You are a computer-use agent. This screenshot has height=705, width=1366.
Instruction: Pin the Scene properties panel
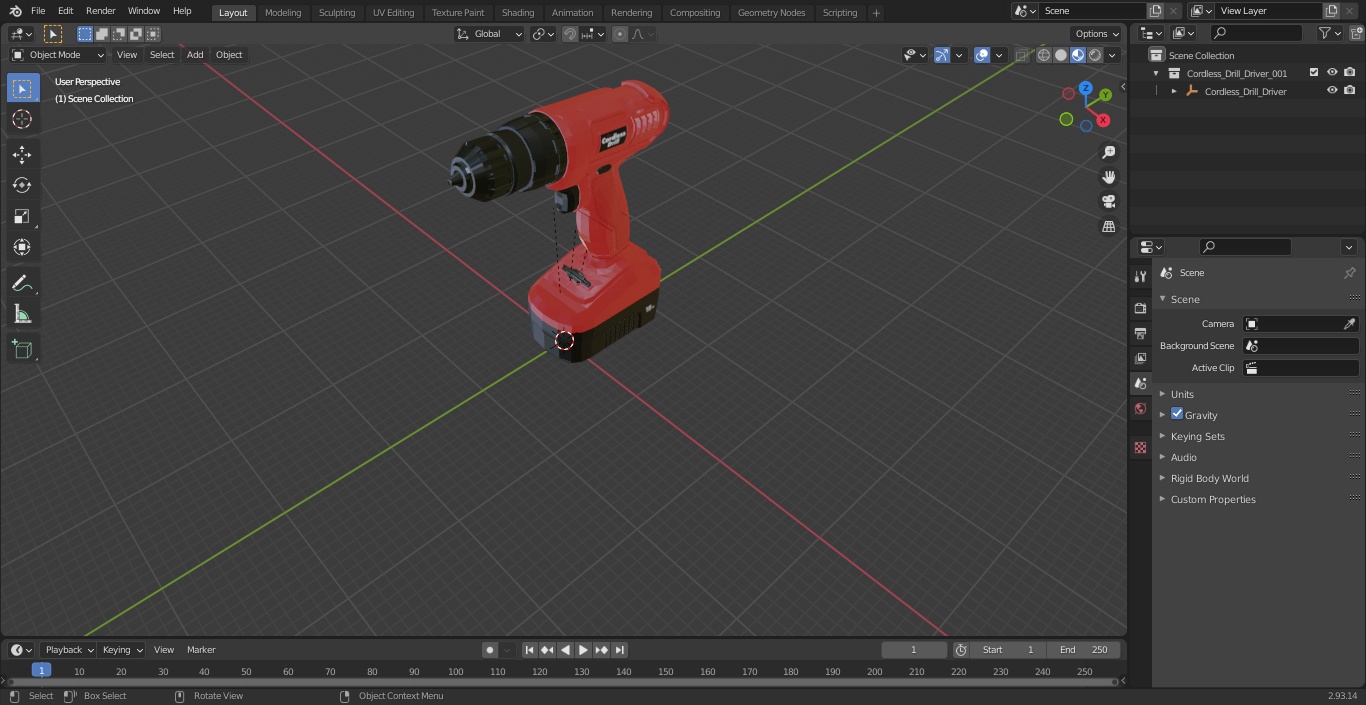(1349, 273)
